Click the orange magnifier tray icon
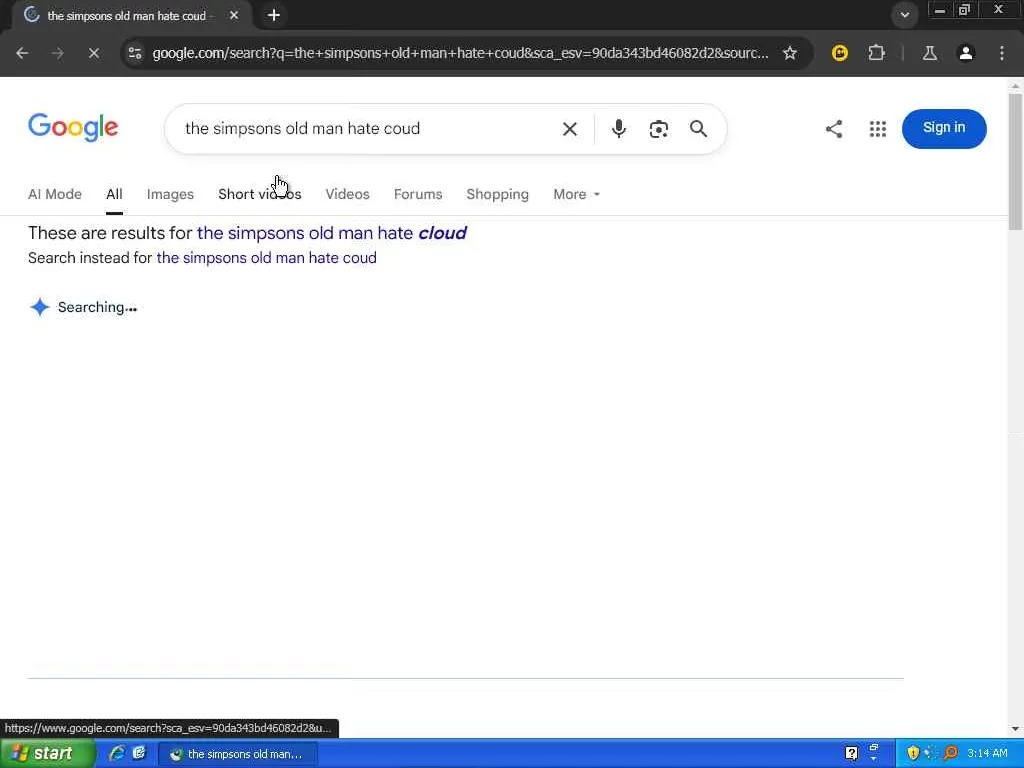Image resolution: width=1024 pixels, height=768 pixels. click(x=950, y=754)
